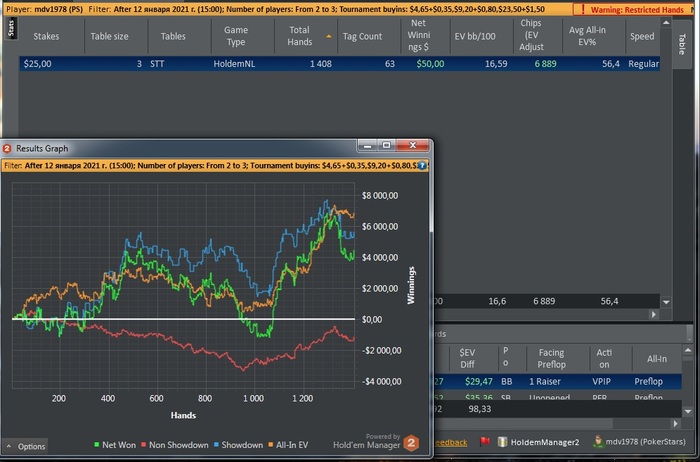Click the 98,33 summary value
Screen dimensions: 700x462
pos(479,409)
